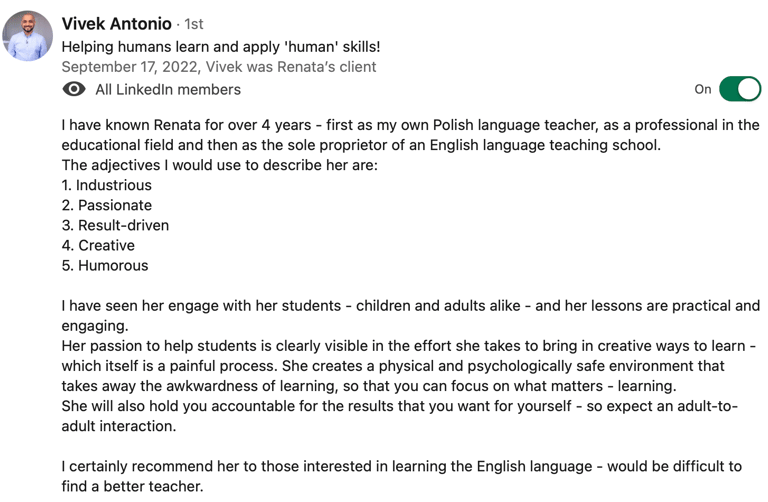Click the '4. Creative' list item
The height and width of the screenshot is (502, 768).
click(98, 245)
